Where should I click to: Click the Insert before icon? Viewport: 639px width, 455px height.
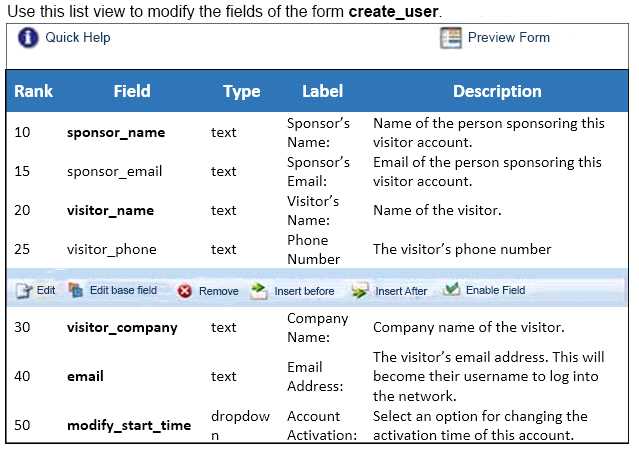click(259, 291)
